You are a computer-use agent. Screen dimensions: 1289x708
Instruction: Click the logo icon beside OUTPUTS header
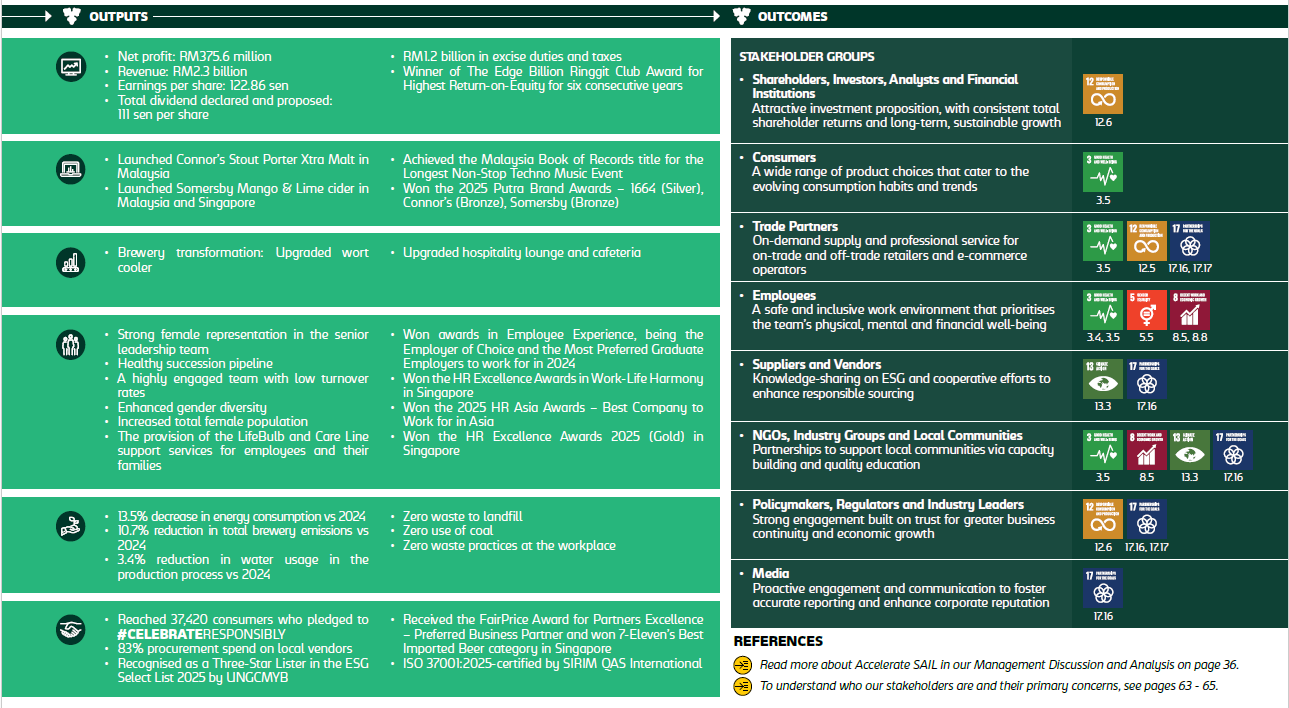click(72, 17)
